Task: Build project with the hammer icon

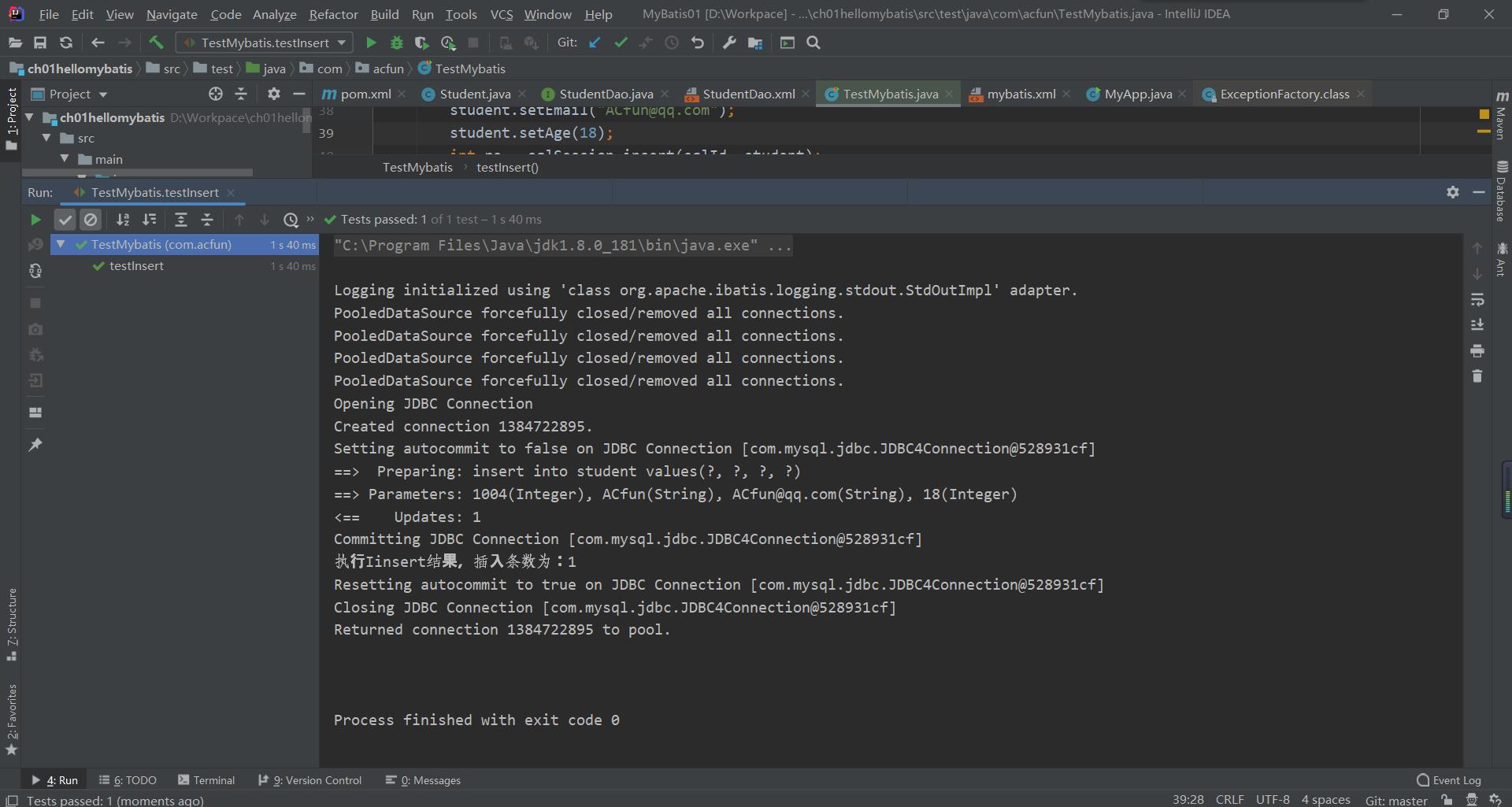Action: click(156, 43)
